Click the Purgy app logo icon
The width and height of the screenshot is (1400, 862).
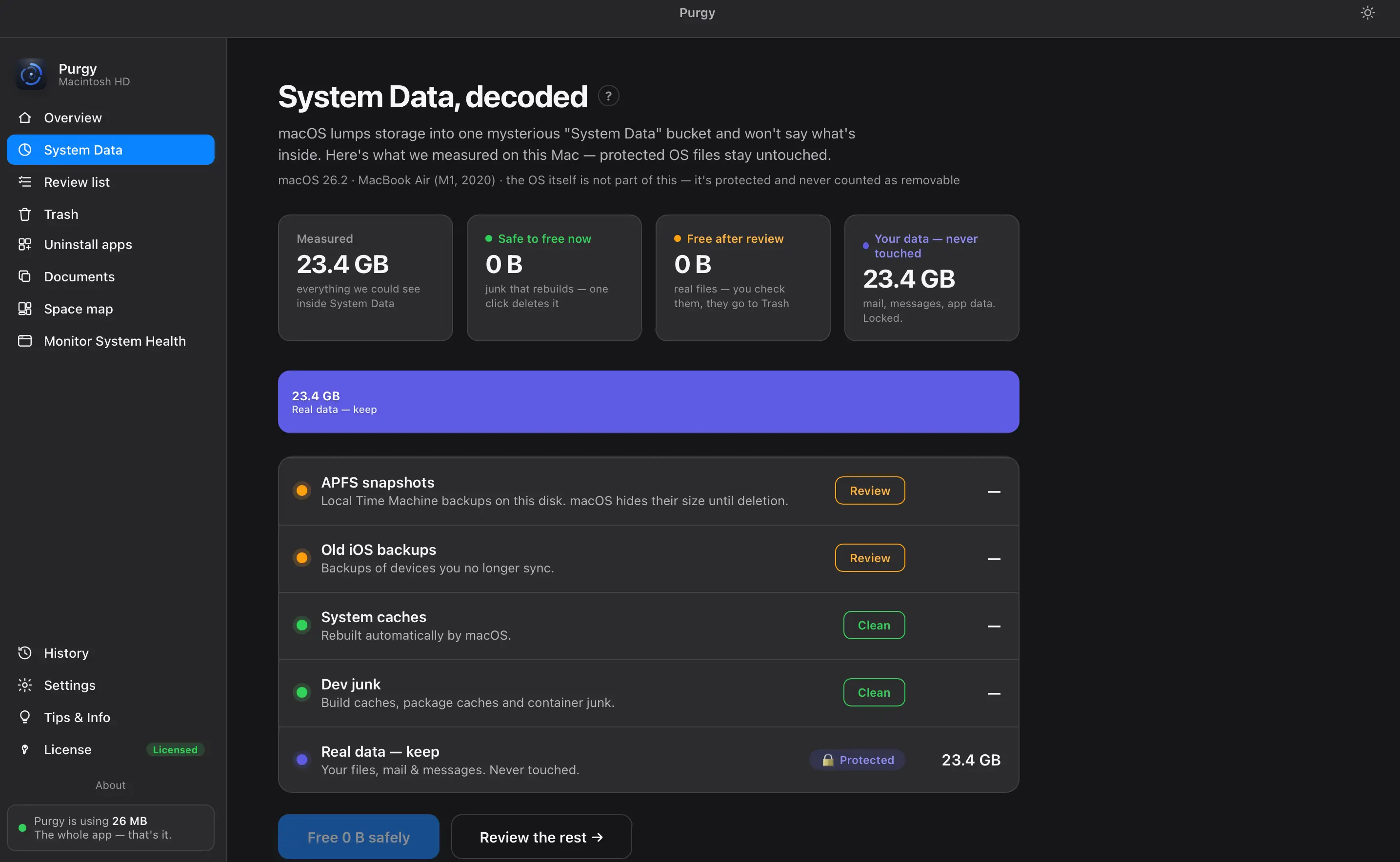(31, 74)
